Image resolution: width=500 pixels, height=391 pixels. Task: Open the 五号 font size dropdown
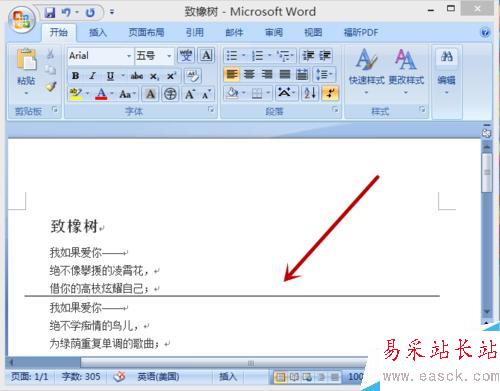point(169,56)
